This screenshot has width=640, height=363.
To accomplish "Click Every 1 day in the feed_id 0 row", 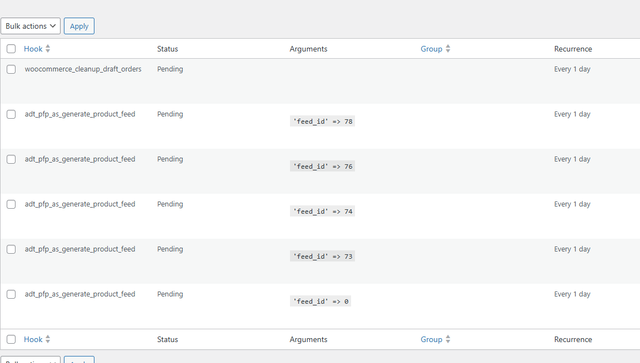I will coord(572,294).
